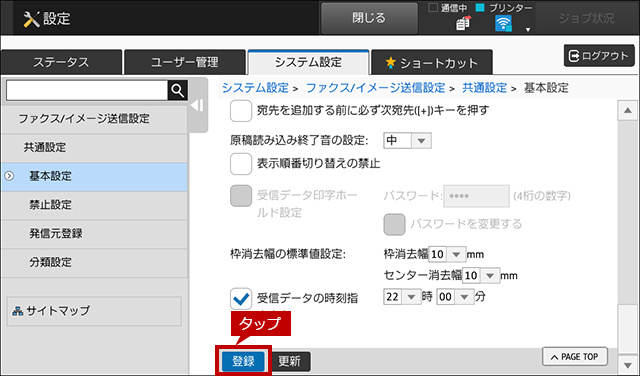
Task: Open 分類設定 in the sidebar
Action: [x=94, y=263]
